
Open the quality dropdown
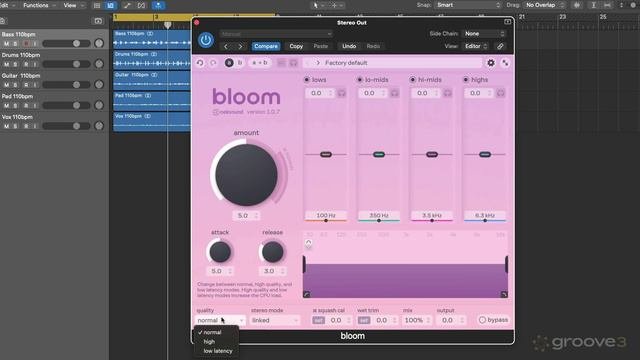point(220,320)
